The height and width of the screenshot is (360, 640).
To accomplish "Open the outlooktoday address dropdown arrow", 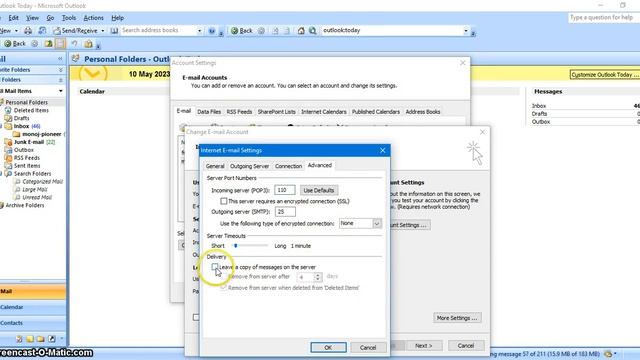I will click(466, 31).
